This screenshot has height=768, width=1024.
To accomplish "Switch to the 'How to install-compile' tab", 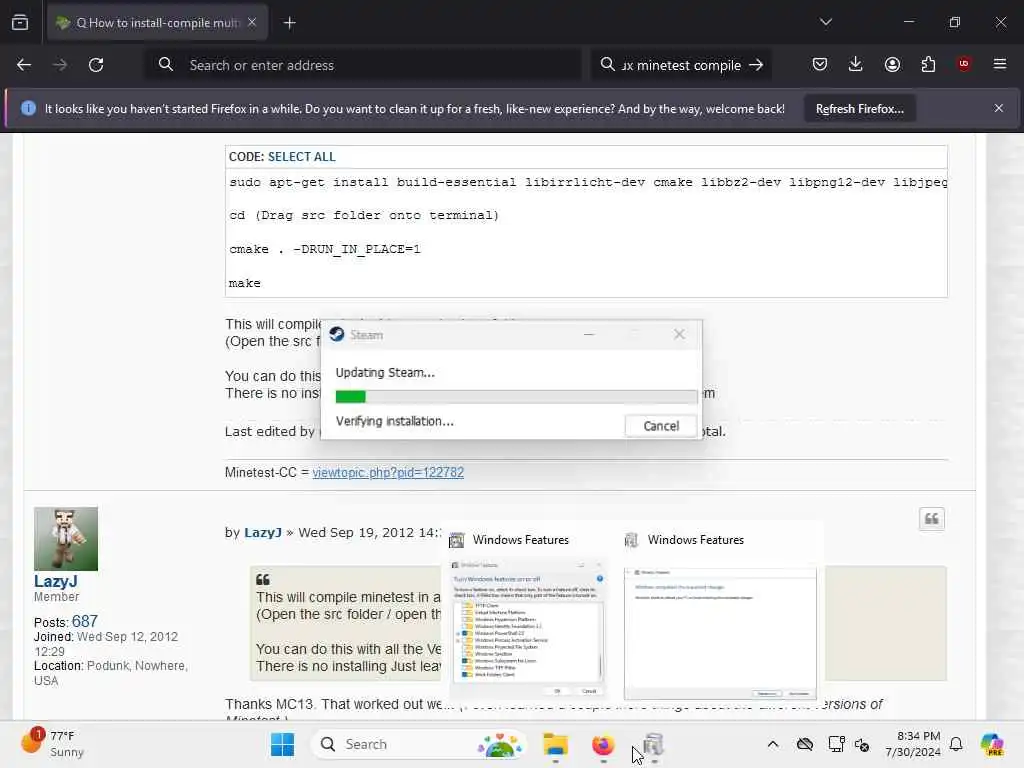I will (x=157, y=23).
